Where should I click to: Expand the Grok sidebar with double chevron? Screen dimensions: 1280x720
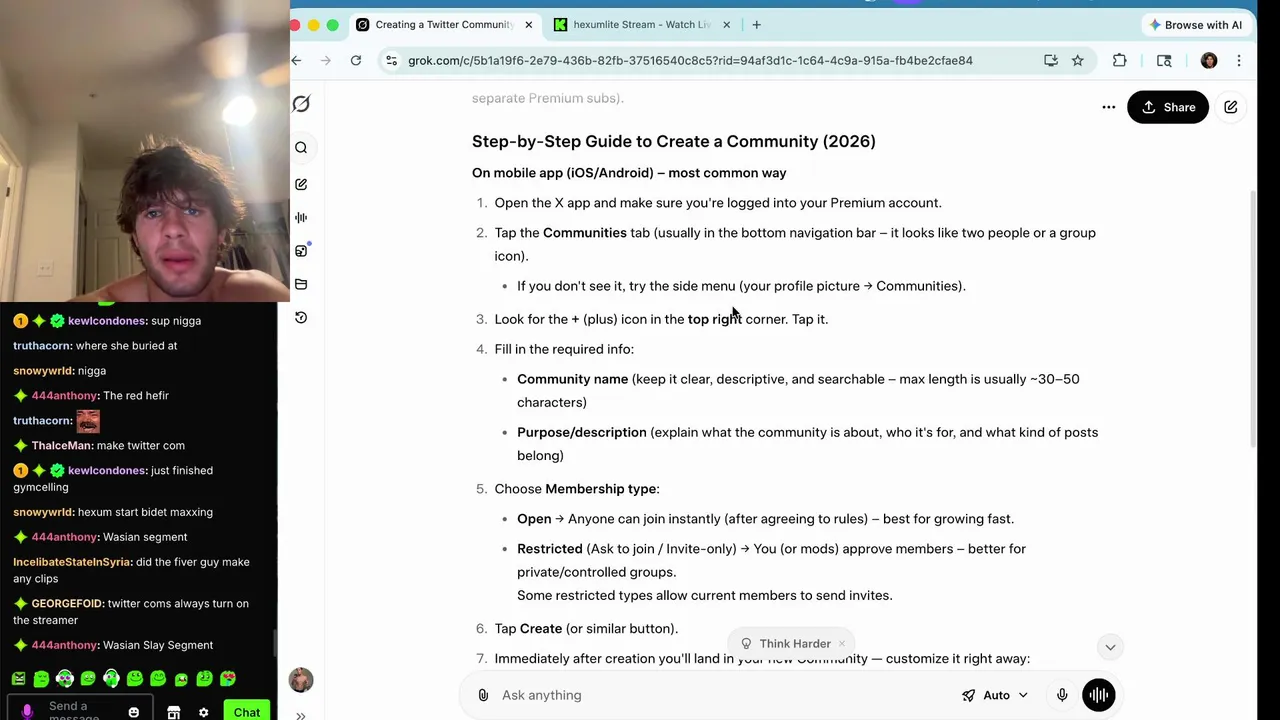(300, 715)
